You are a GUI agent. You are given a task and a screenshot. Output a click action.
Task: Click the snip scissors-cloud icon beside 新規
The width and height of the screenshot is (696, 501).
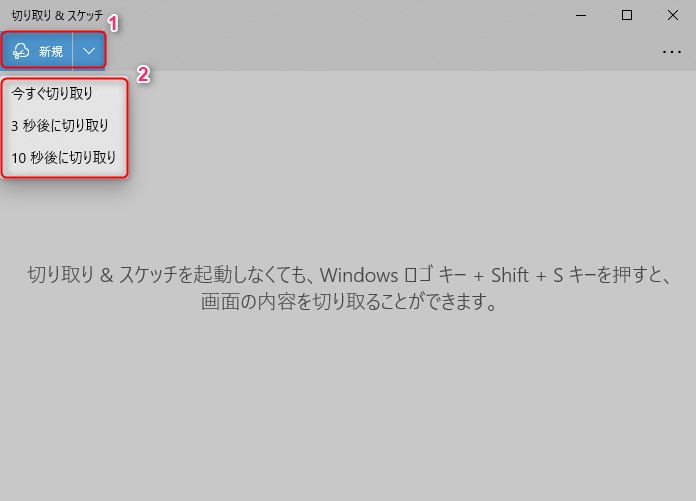point(21,51)
